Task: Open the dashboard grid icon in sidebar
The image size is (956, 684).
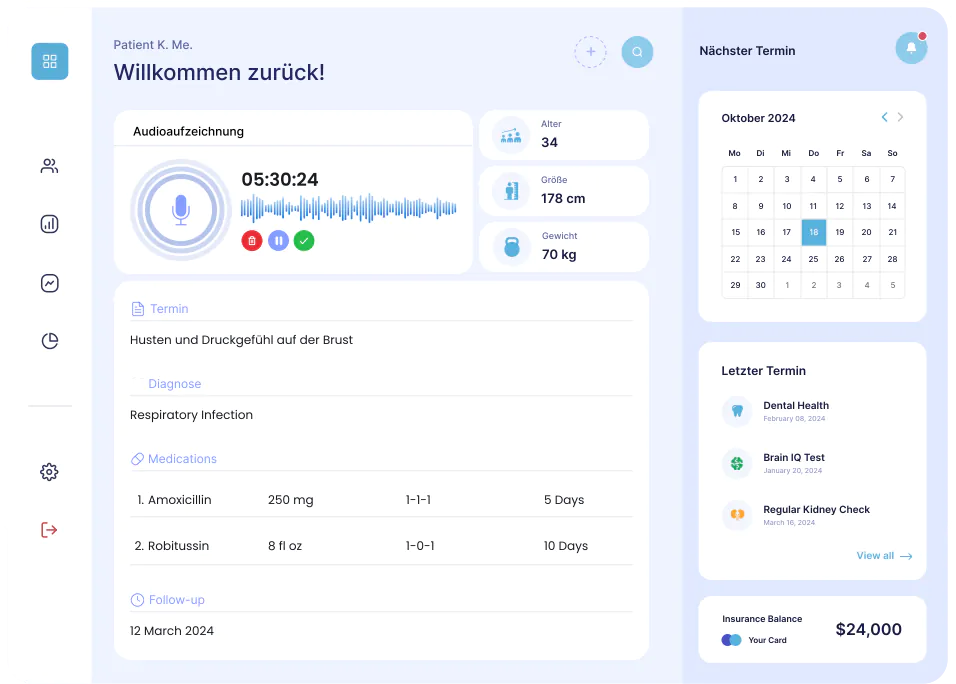Action: (x=50, y=62)
